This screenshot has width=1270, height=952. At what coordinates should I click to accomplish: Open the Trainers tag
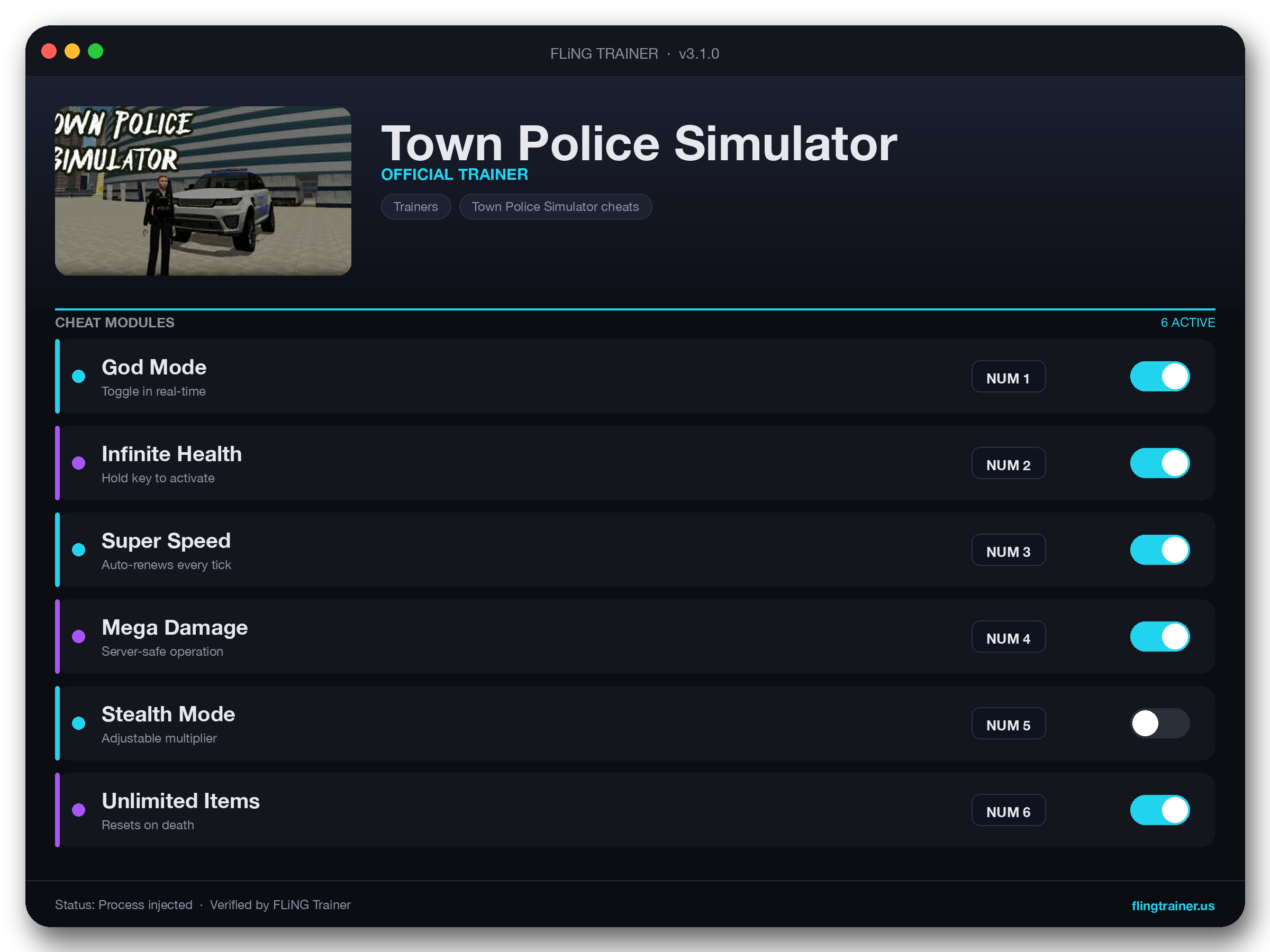(416, 207)
